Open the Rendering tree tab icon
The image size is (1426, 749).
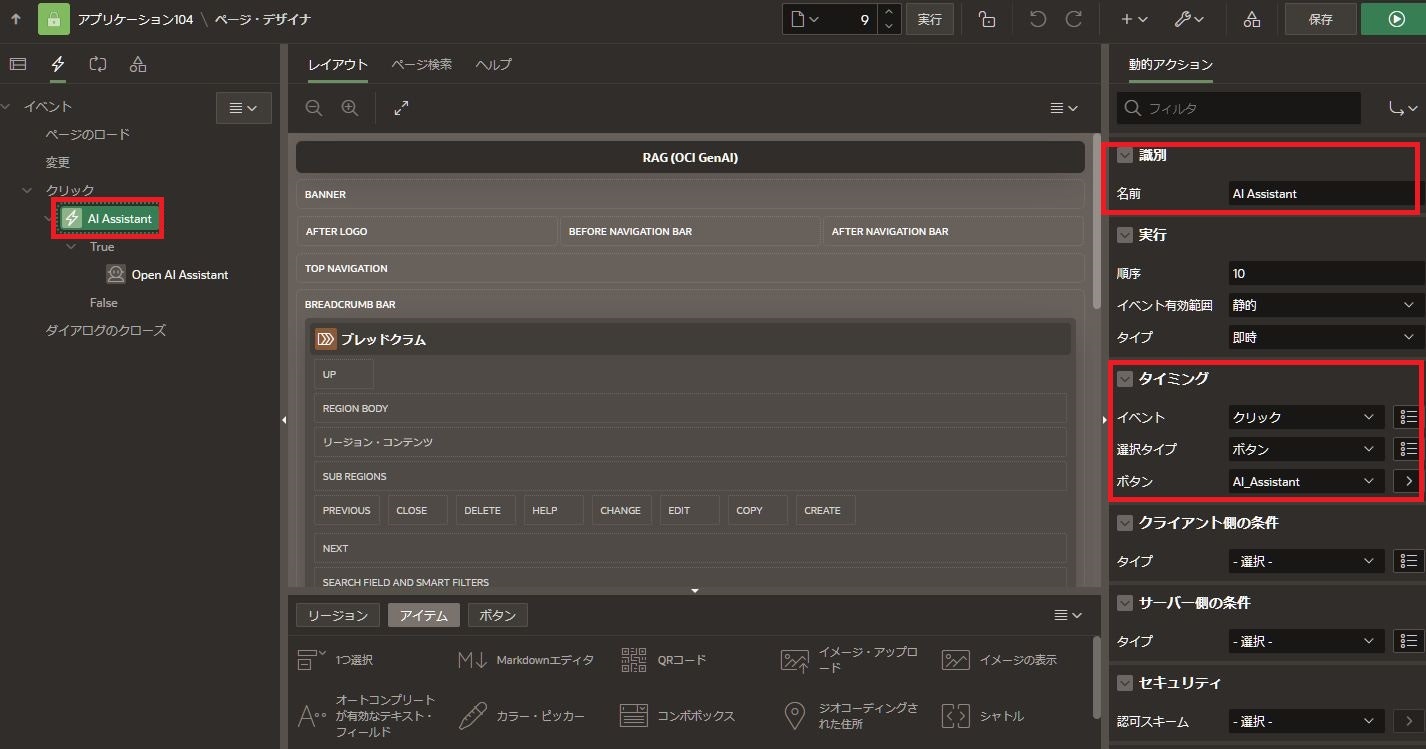tap(18, 64)
